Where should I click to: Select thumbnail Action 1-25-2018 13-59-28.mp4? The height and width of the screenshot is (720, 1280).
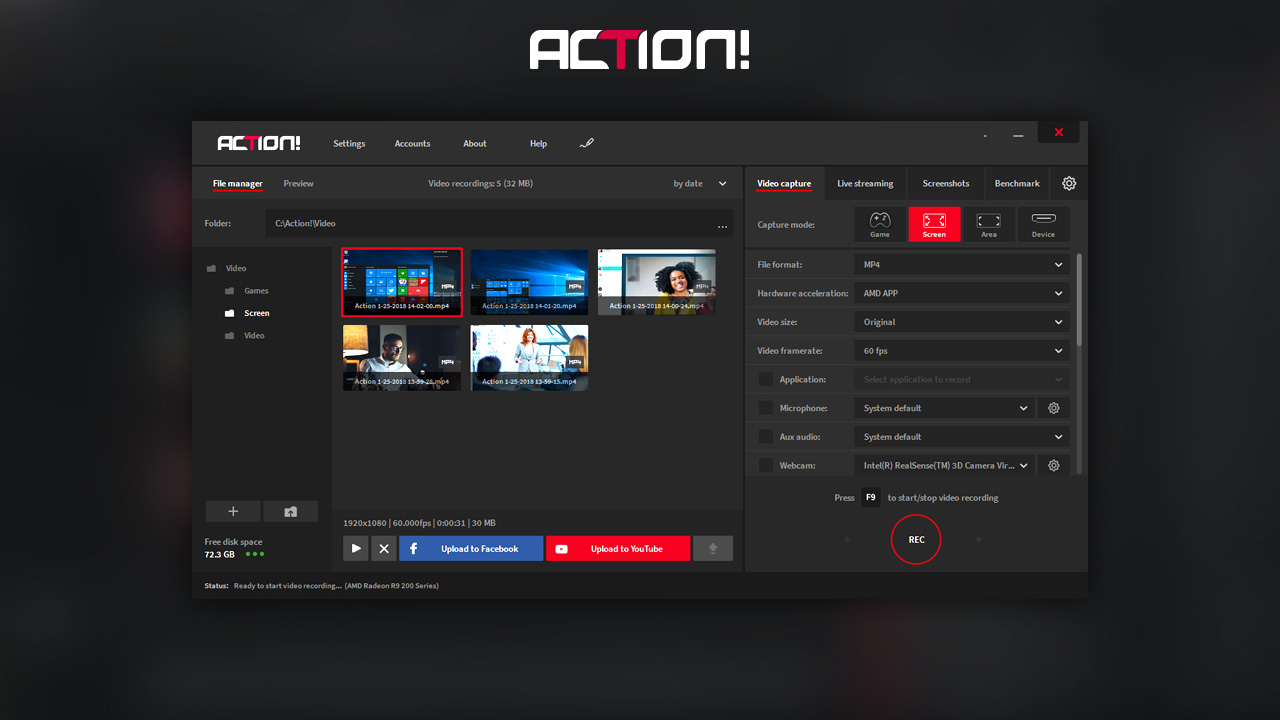402,357
